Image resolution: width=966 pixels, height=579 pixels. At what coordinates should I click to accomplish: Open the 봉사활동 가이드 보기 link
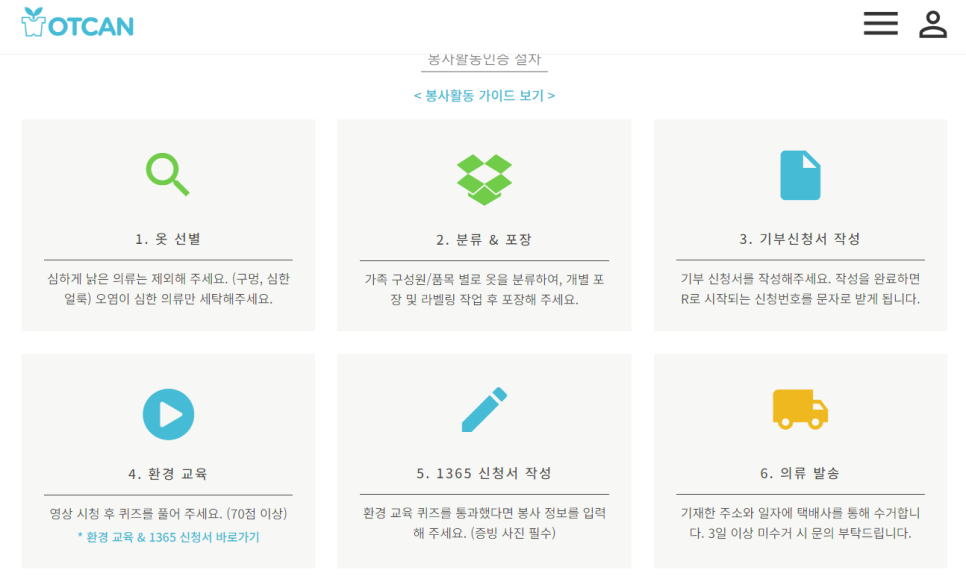484,95
